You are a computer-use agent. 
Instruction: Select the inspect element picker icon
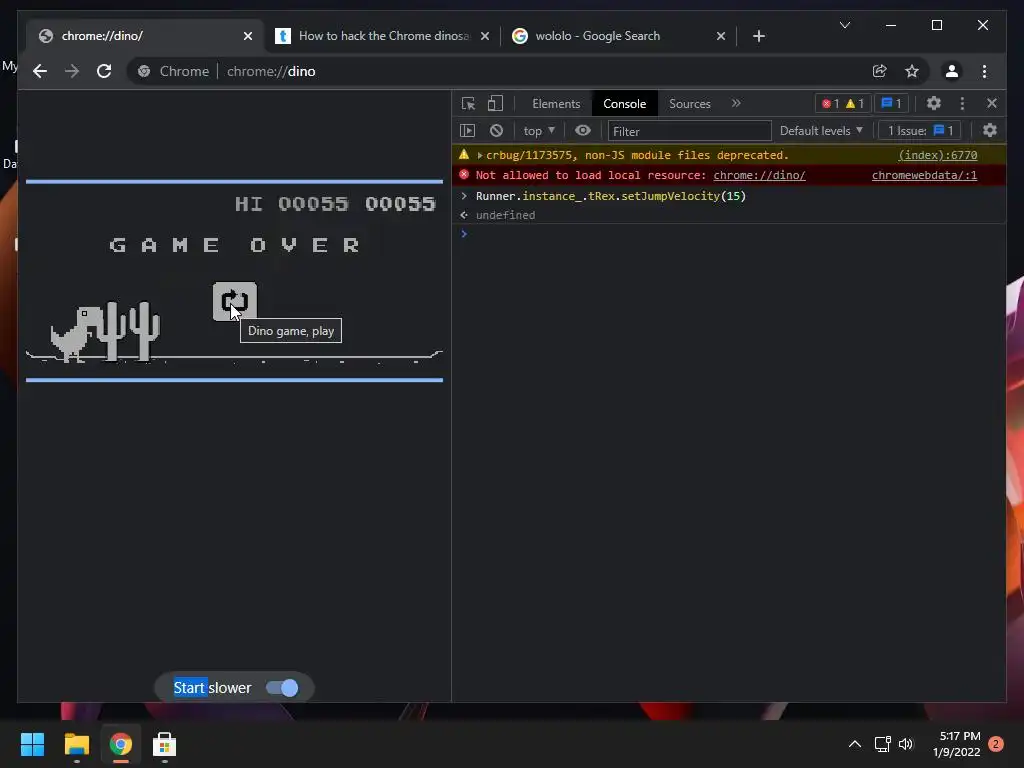tap(468, 103)
